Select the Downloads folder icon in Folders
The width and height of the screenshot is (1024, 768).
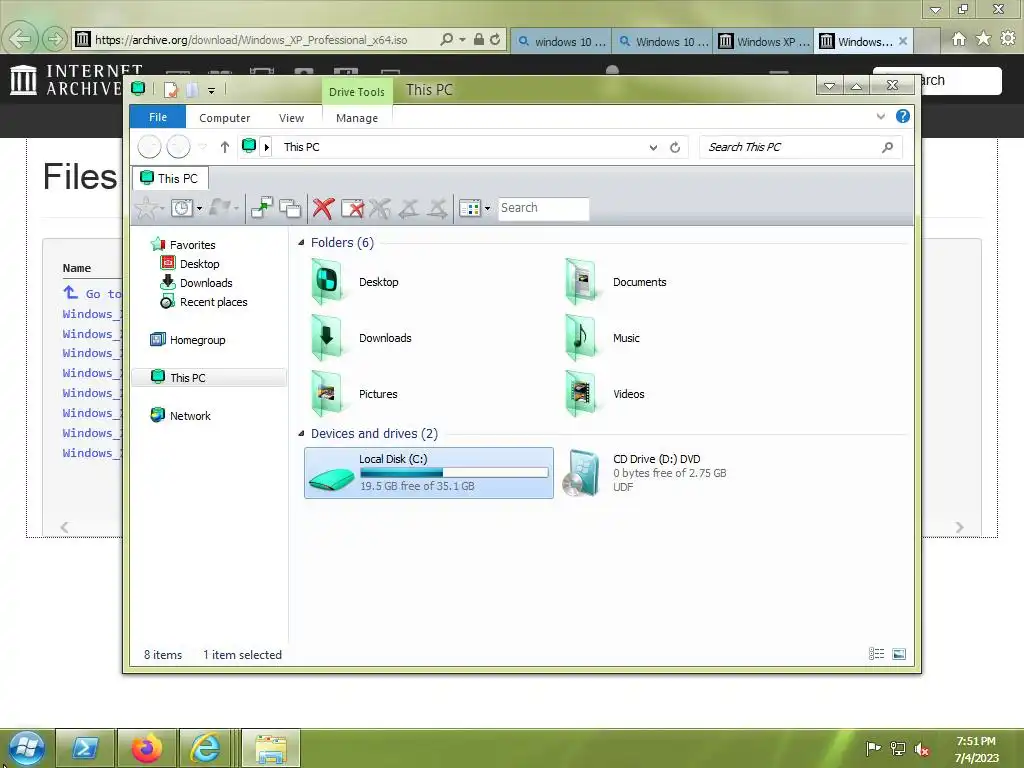327,338
